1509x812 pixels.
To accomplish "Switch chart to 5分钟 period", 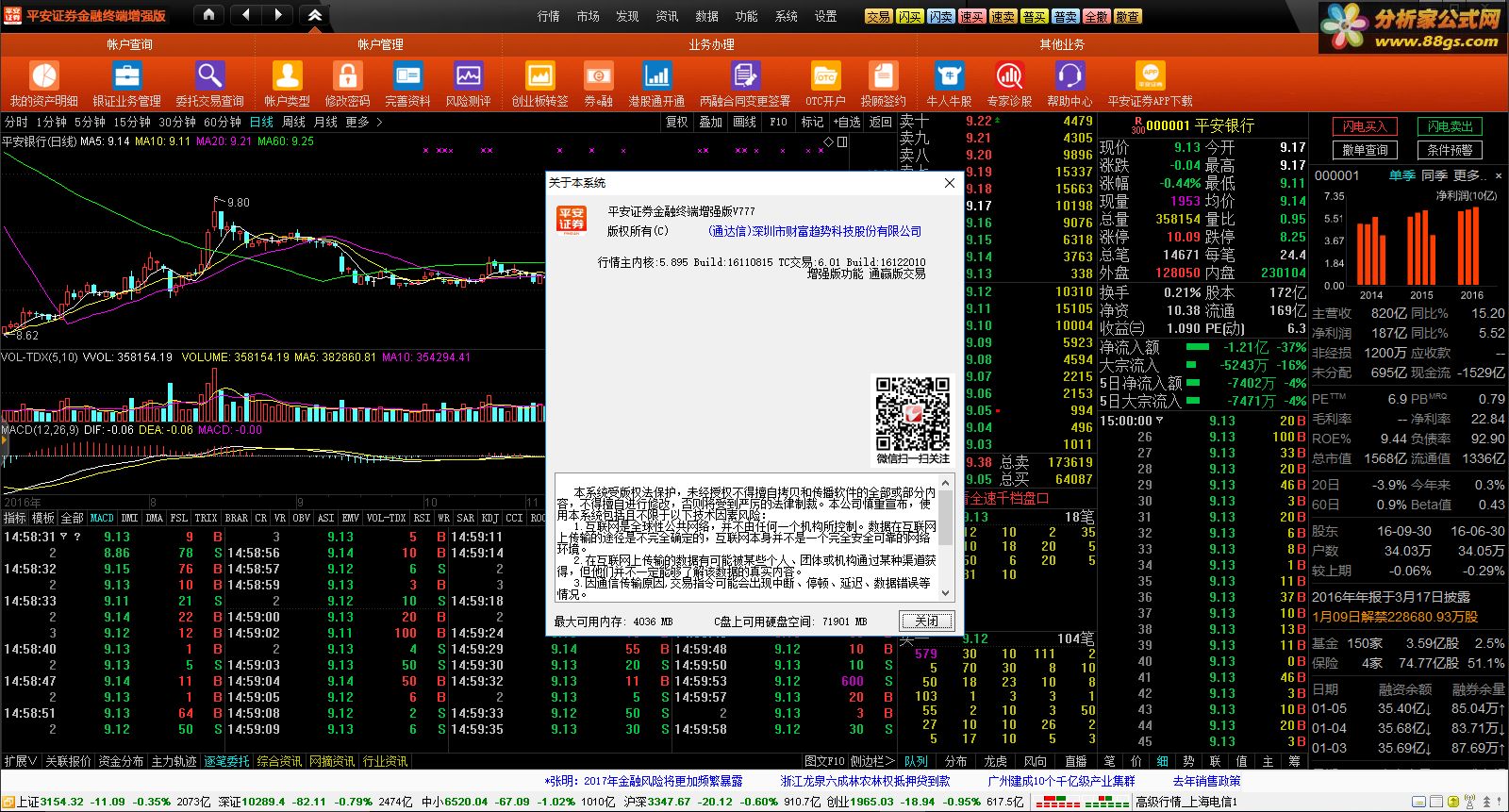I will 90,123.
